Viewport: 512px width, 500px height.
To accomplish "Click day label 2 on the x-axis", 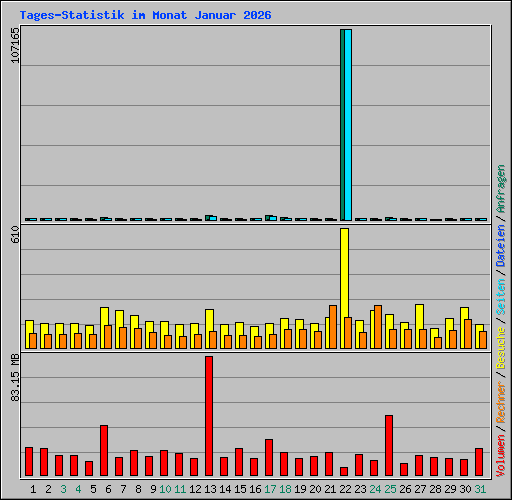I will pyautogui.click(x=48, y=489).
